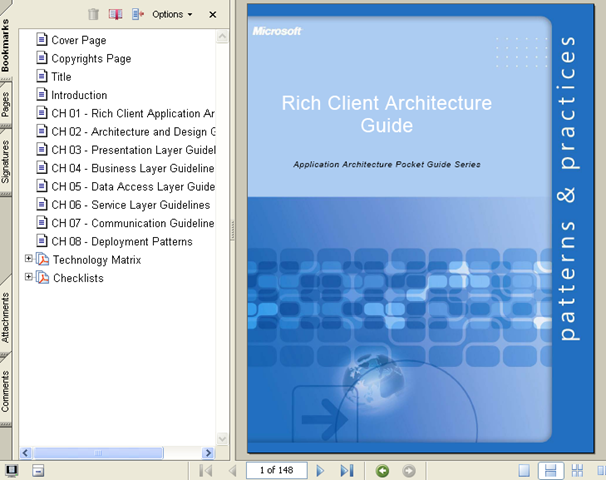Open the Signatures side tab

coord(5,162)
